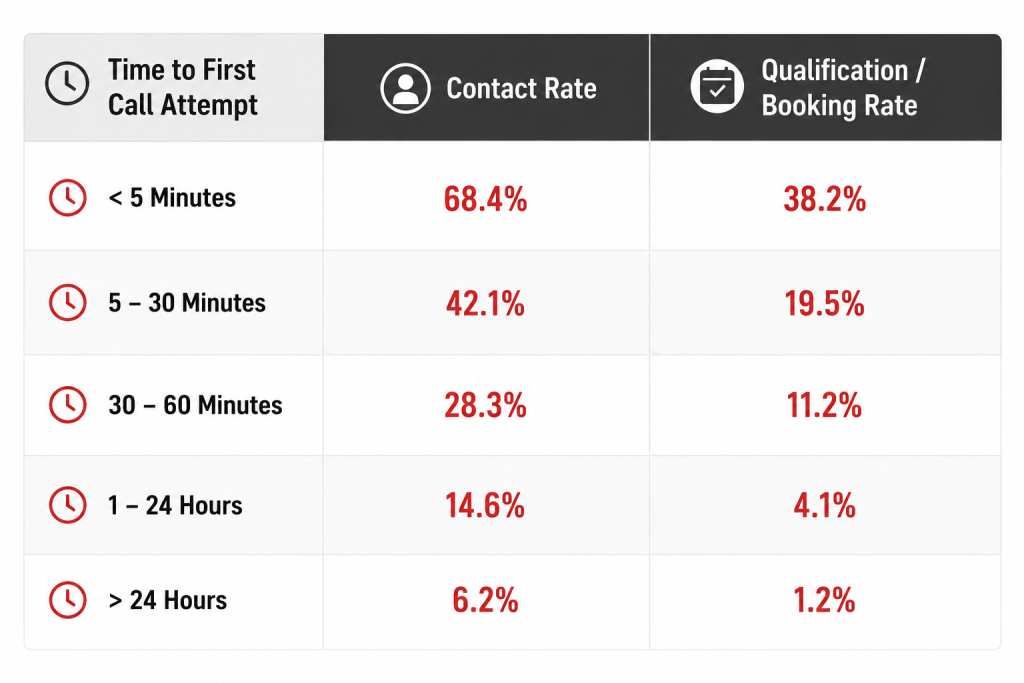This screenshot has height=683, width=1024.
Task: Click the 42.1% contact rate cell
Action: click(x=487, y=303)
